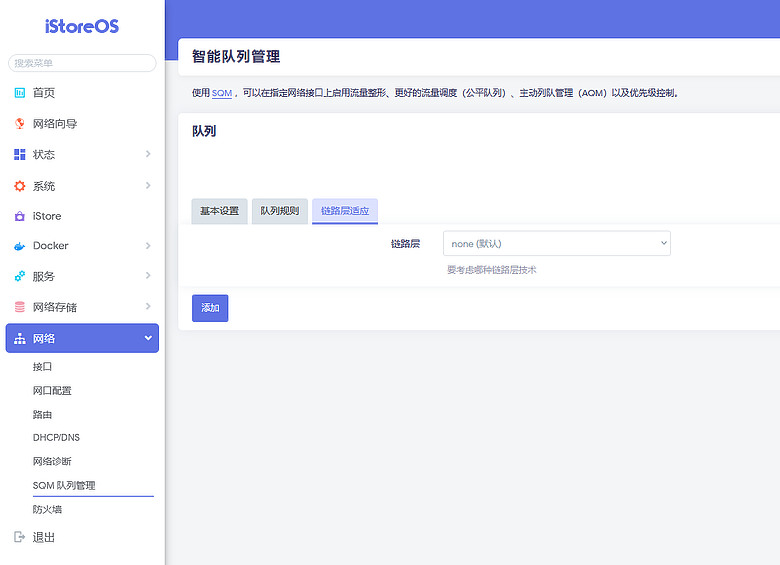The image size is (780, 565).
Task: Open 首页 in the sidebar
Action: (x=44, y=93)
